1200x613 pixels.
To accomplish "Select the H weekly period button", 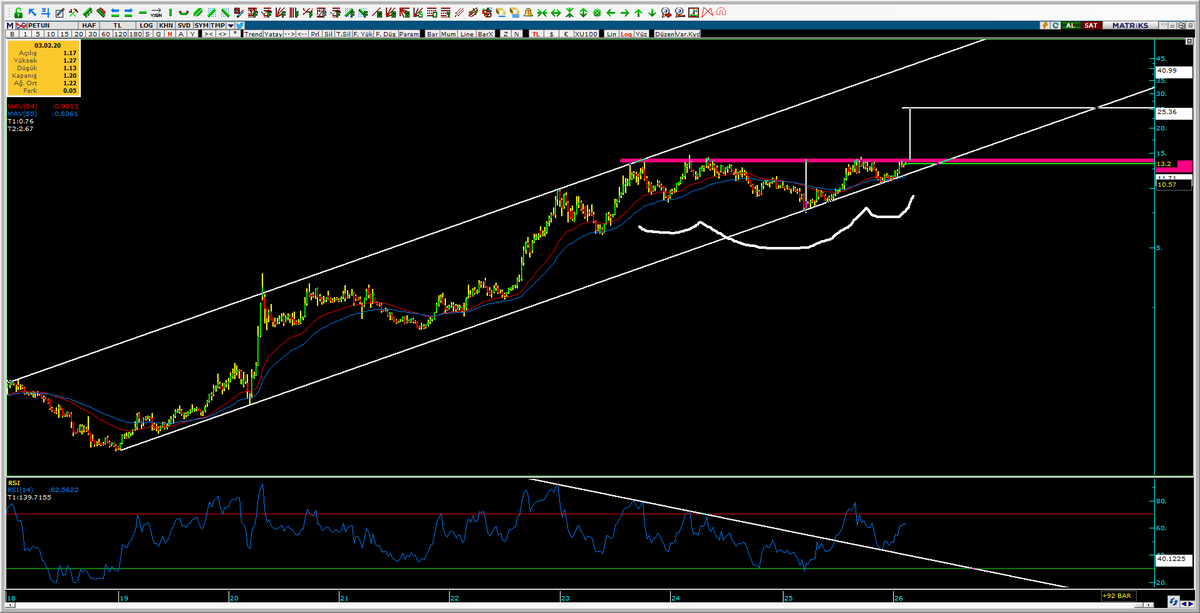I will 170,33.
